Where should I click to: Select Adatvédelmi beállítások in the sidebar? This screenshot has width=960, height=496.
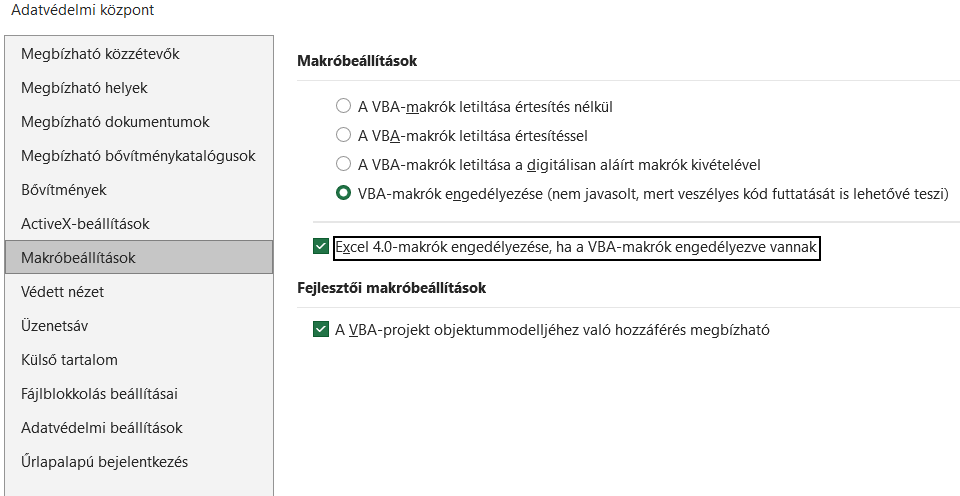[102, 428]
